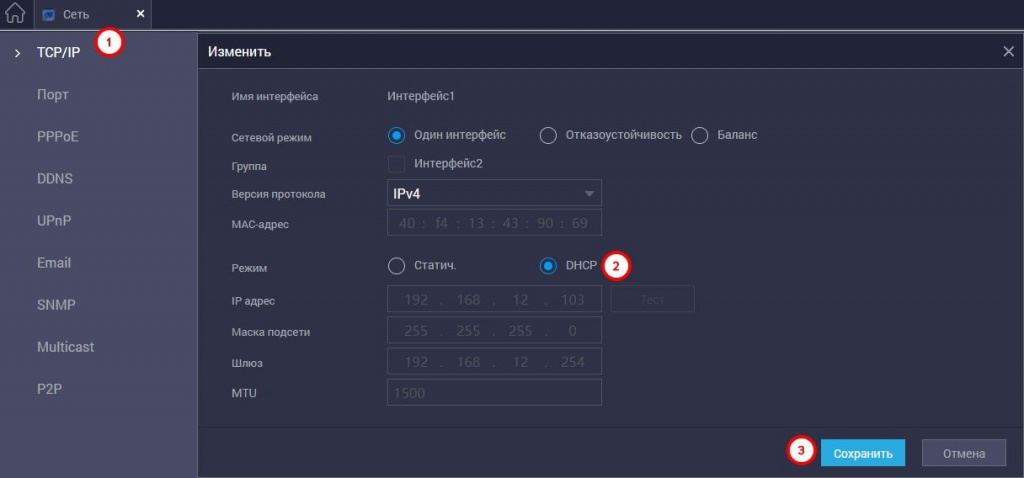Go to the PPPoE settings section
The image size is (1024, 478).
(x=57, y=137)
